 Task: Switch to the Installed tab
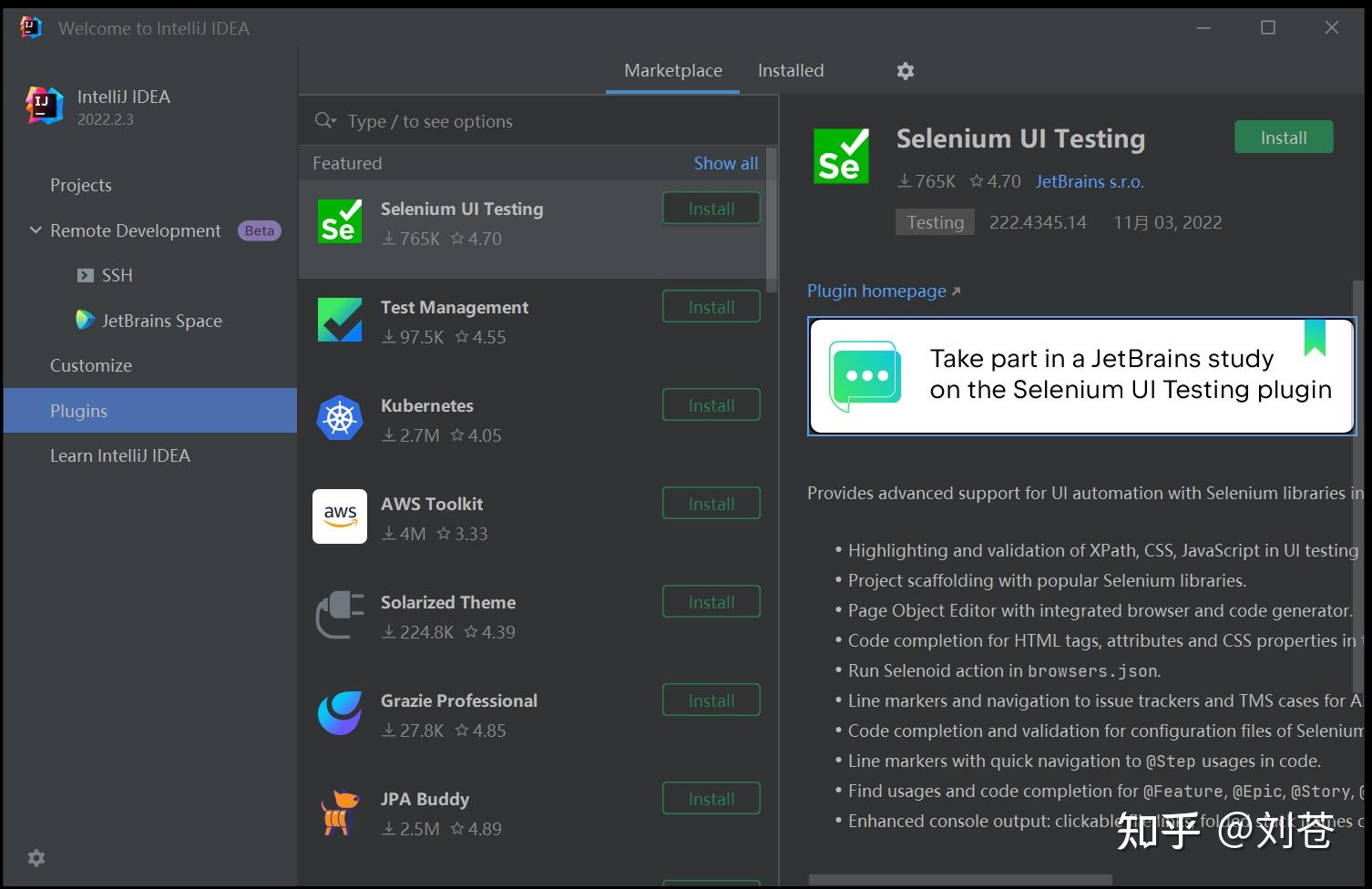coord(789,70)
